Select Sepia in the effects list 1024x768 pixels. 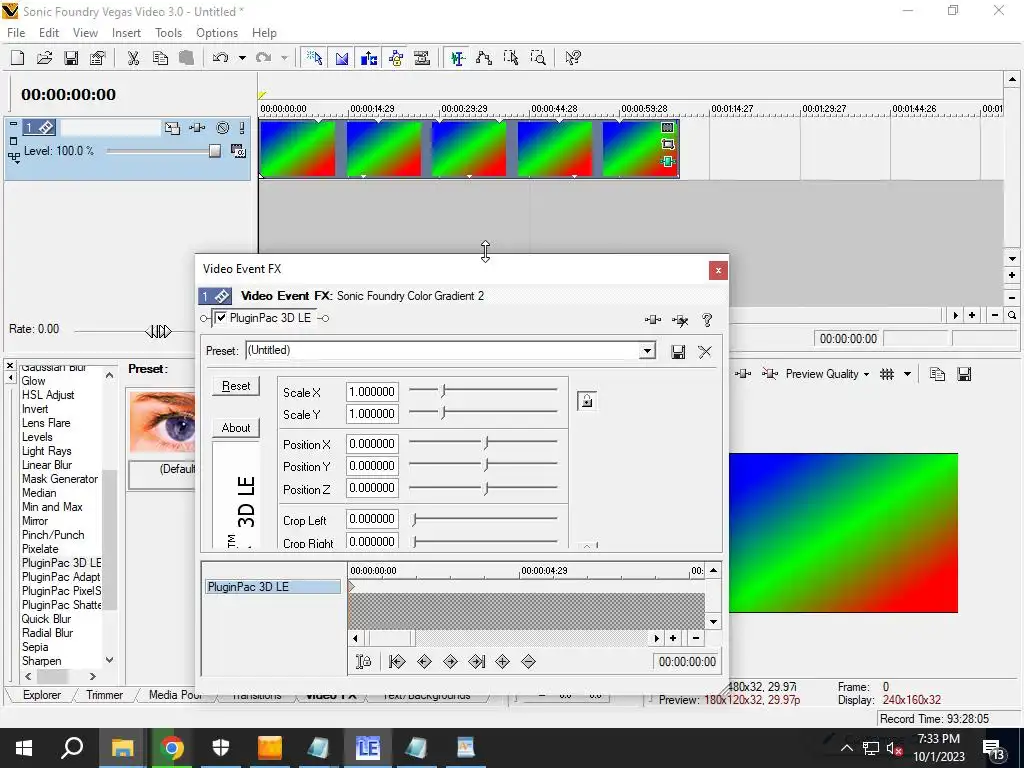point(35,647)
